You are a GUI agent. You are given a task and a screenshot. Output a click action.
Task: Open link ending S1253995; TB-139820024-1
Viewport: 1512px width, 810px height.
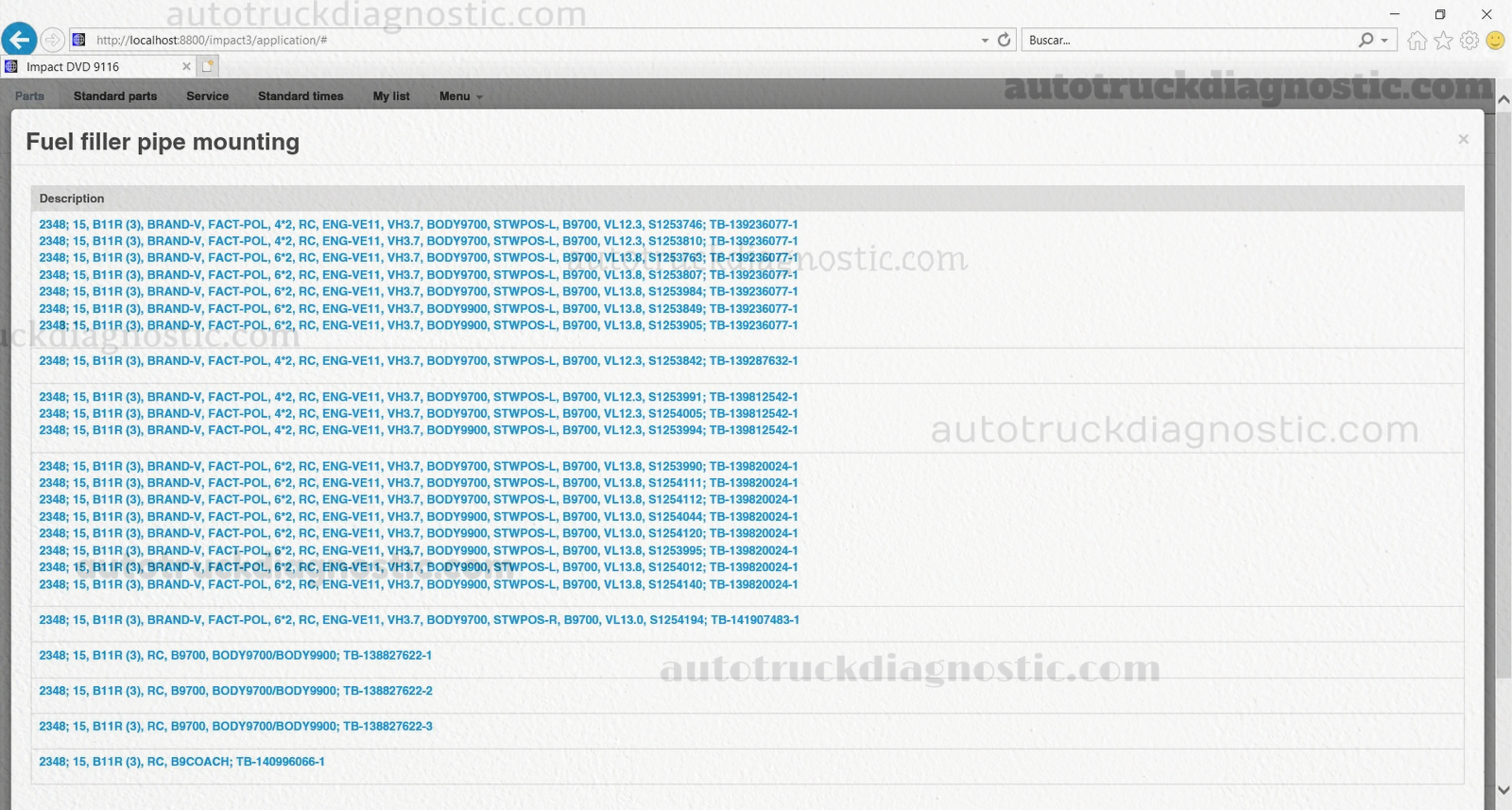coord(419,550)
